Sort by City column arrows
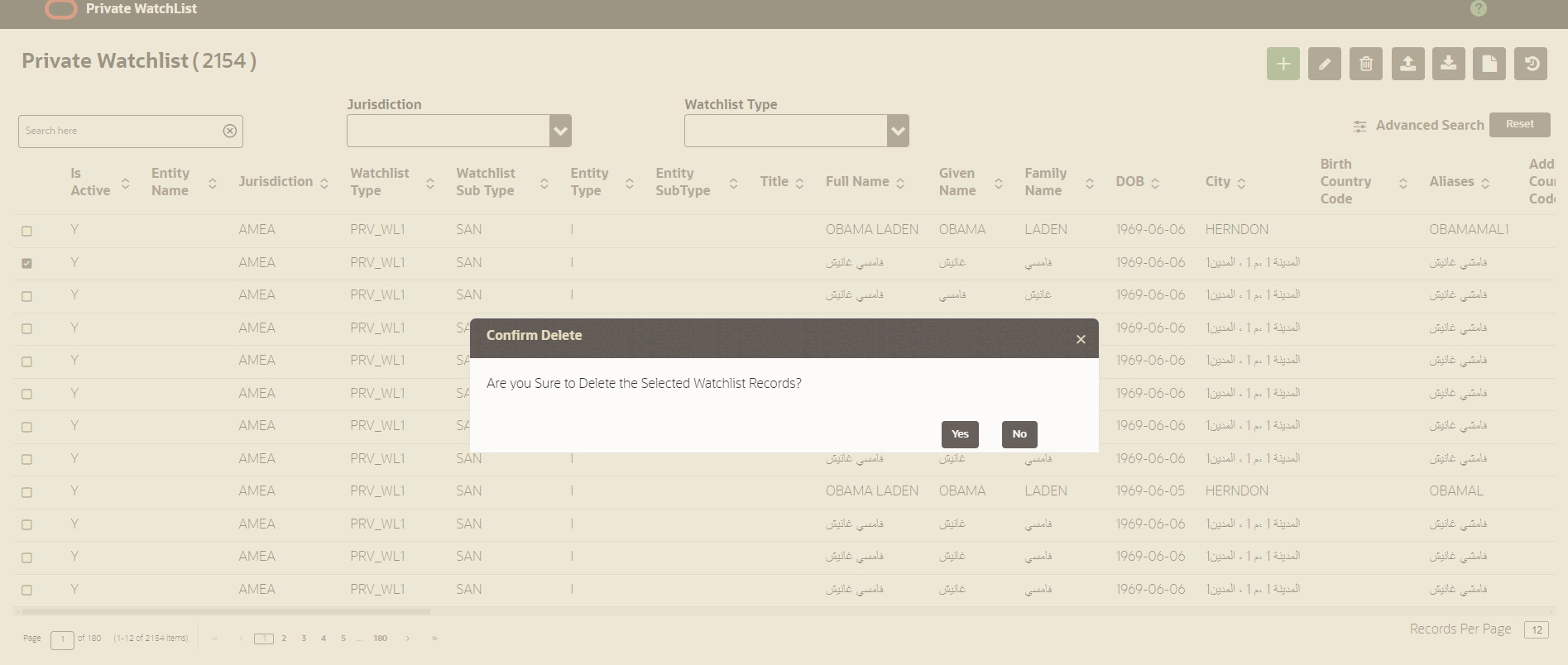The image size is (1568, 665). pyautogui.click(x=1241, y=183)
